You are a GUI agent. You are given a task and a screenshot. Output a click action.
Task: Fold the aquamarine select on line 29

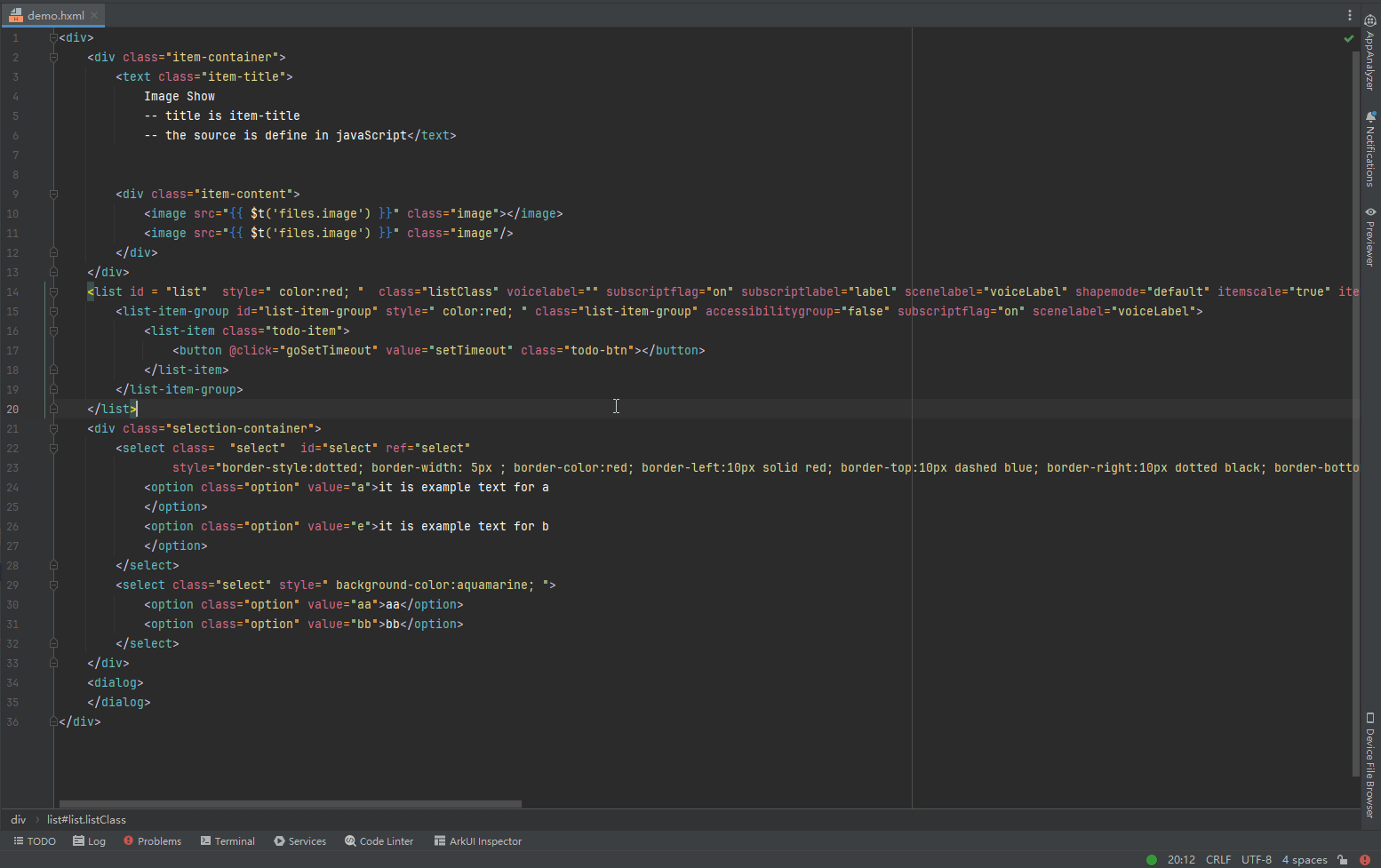[53, 585]
